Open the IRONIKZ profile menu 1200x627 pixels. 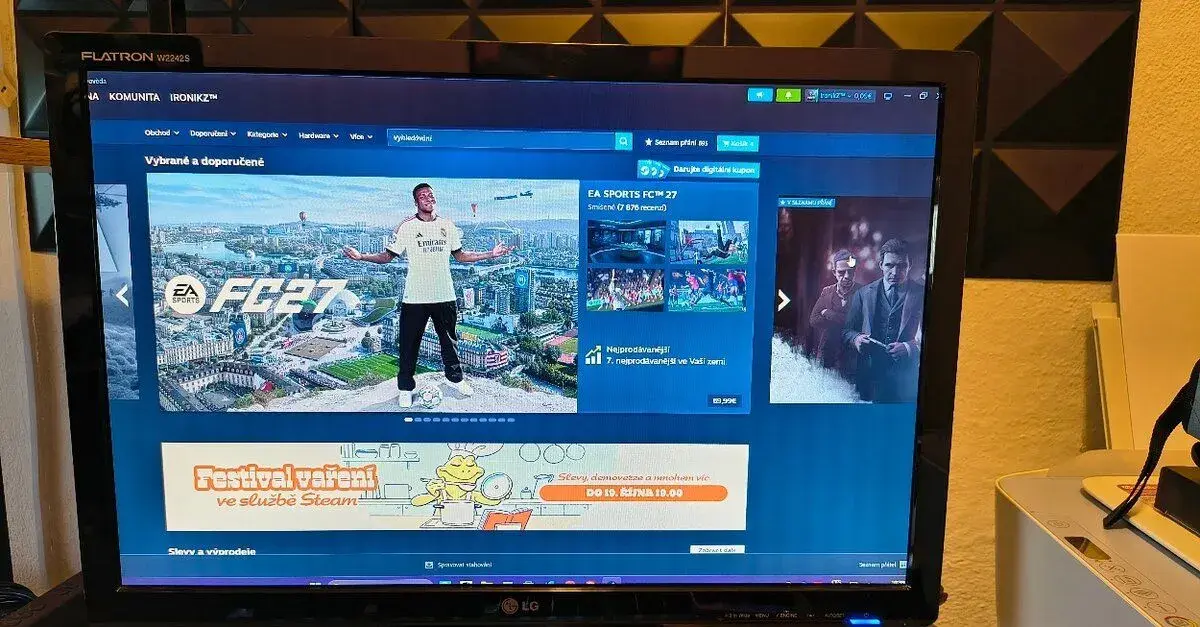click(x=194, y=97)
